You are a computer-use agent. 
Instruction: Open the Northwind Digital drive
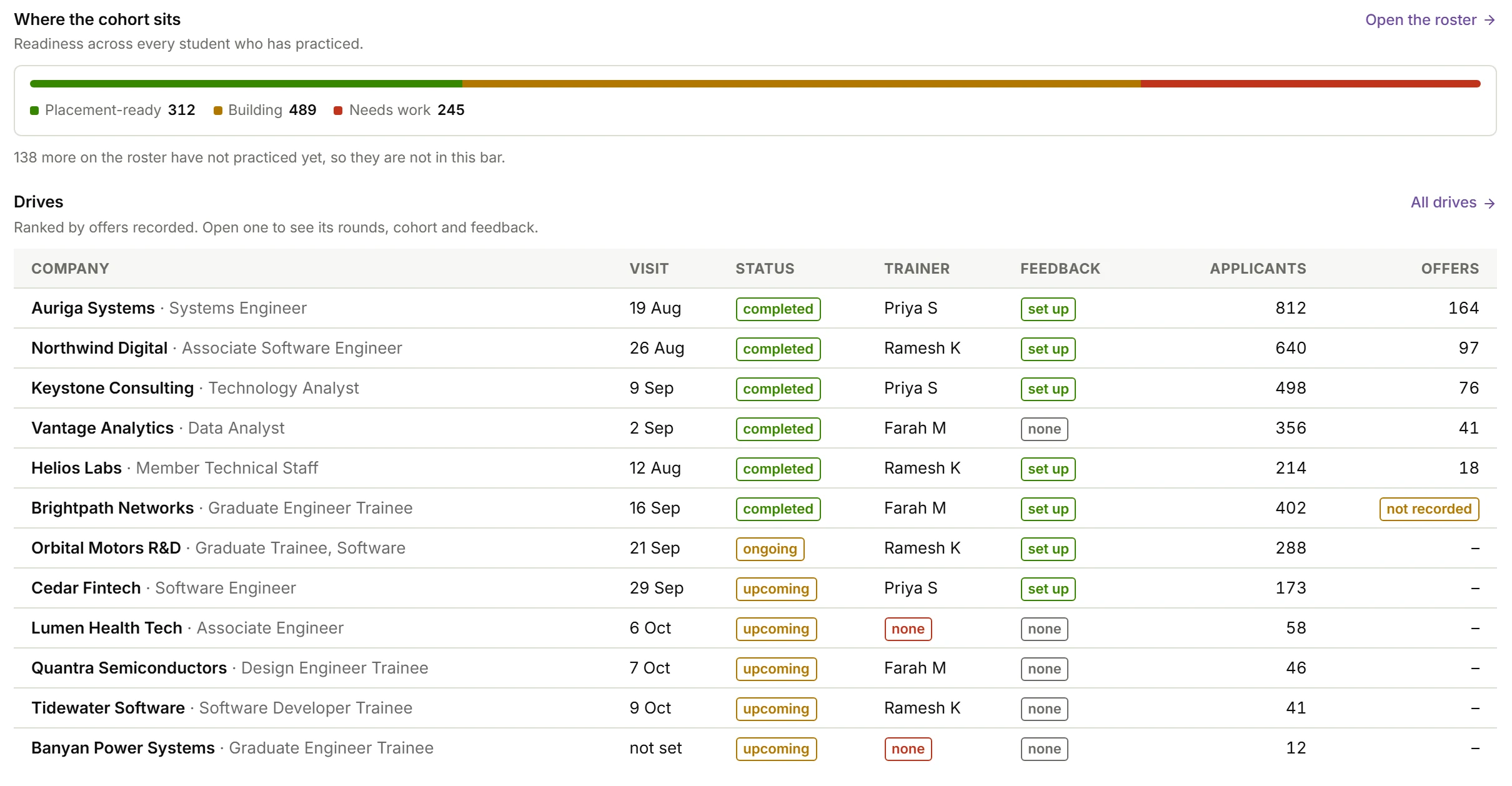pyautogui.click(x=755, y=348)
